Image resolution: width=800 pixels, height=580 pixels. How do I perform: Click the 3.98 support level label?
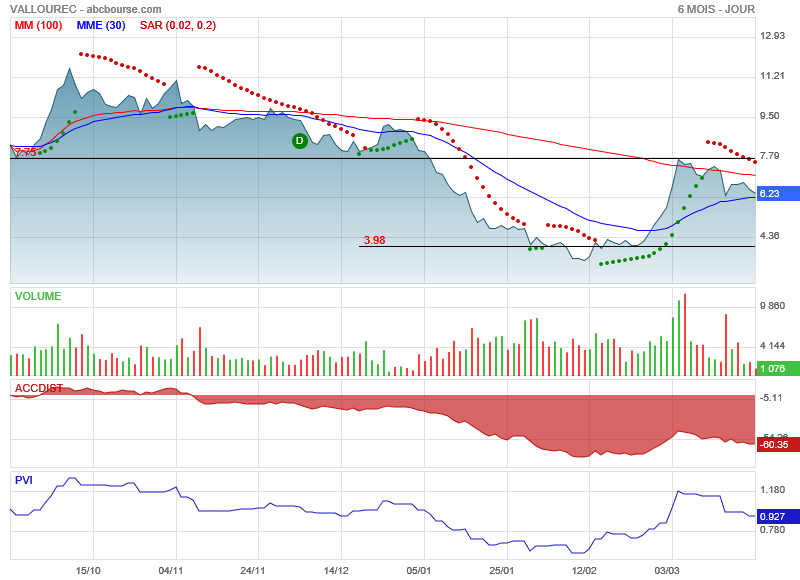[x=374, y=240]
